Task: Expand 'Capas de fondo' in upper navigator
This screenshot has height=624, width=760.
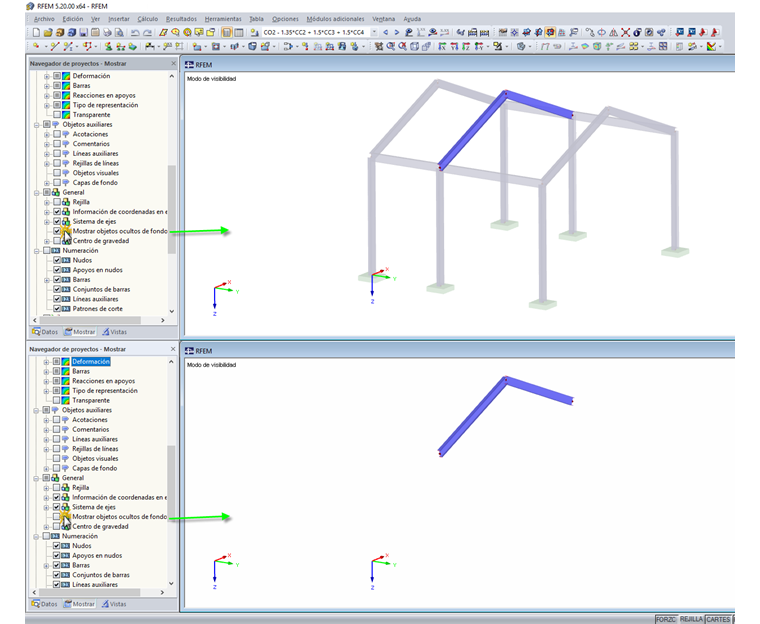Action: (47, 183)
